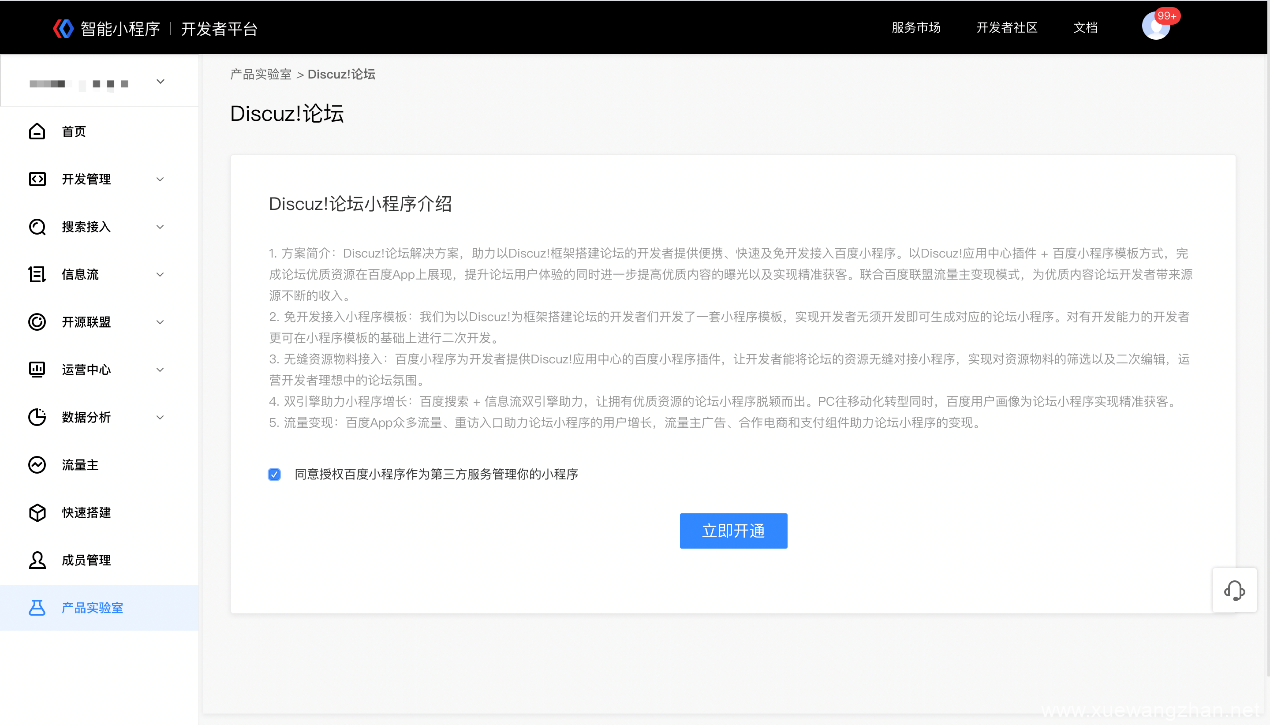1270x725 pixels.
Task: Select 成员管理 in the sidebar
Action: pos(86,561)
